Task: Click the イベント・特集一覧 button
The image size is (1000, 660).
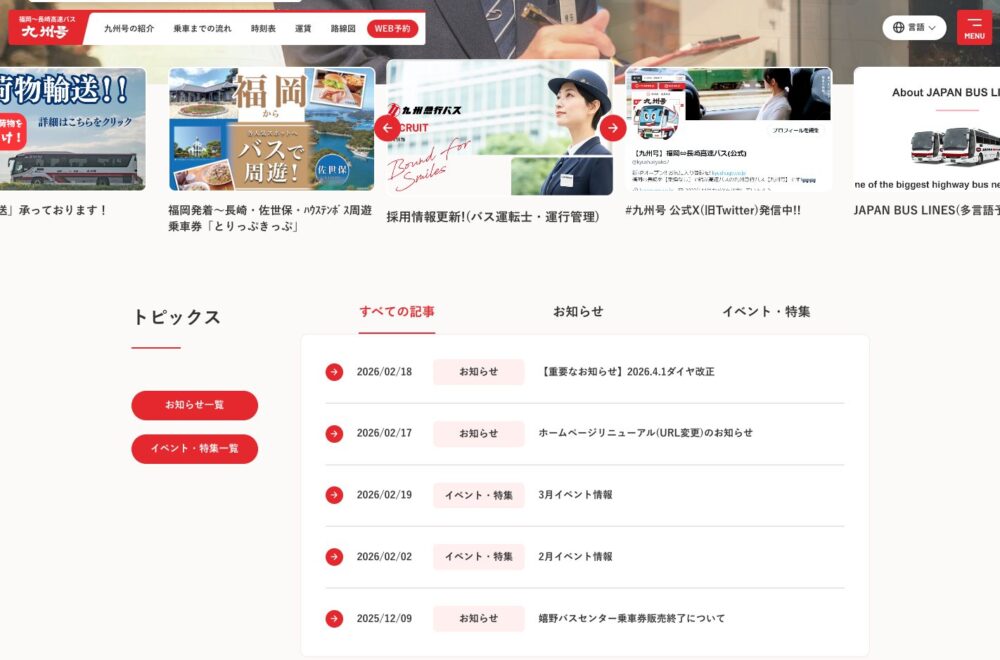Action: (x=194, y=449)
